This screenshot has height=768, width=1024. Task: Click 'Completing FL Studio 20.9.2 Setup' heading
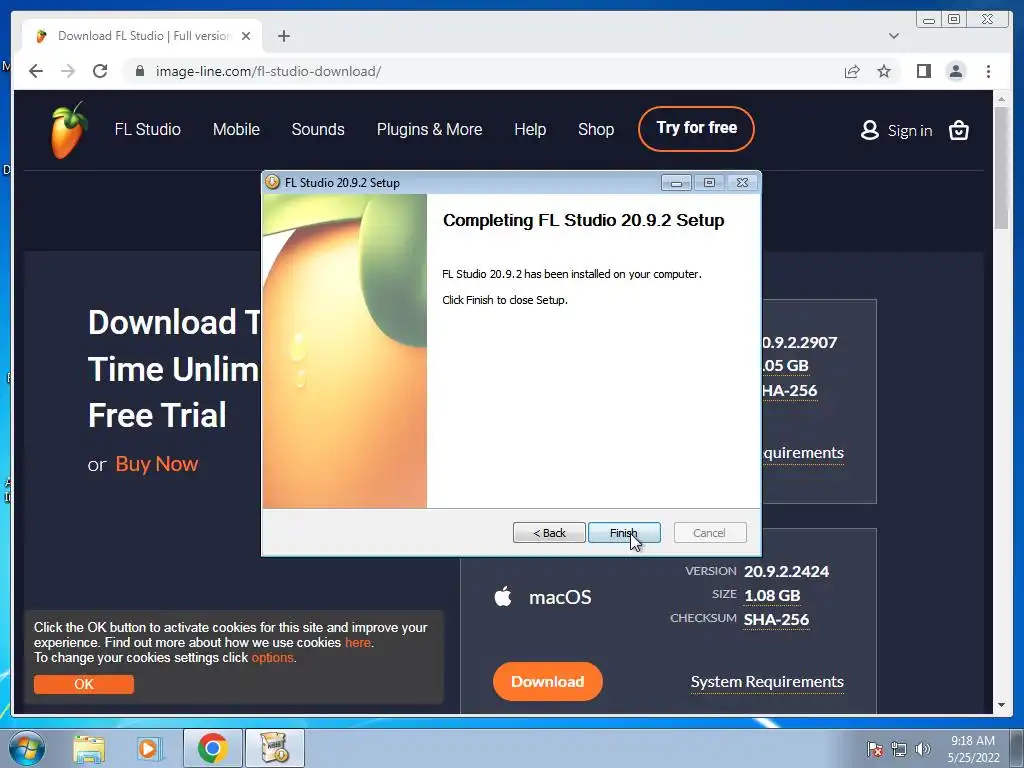tap(583, 220)
